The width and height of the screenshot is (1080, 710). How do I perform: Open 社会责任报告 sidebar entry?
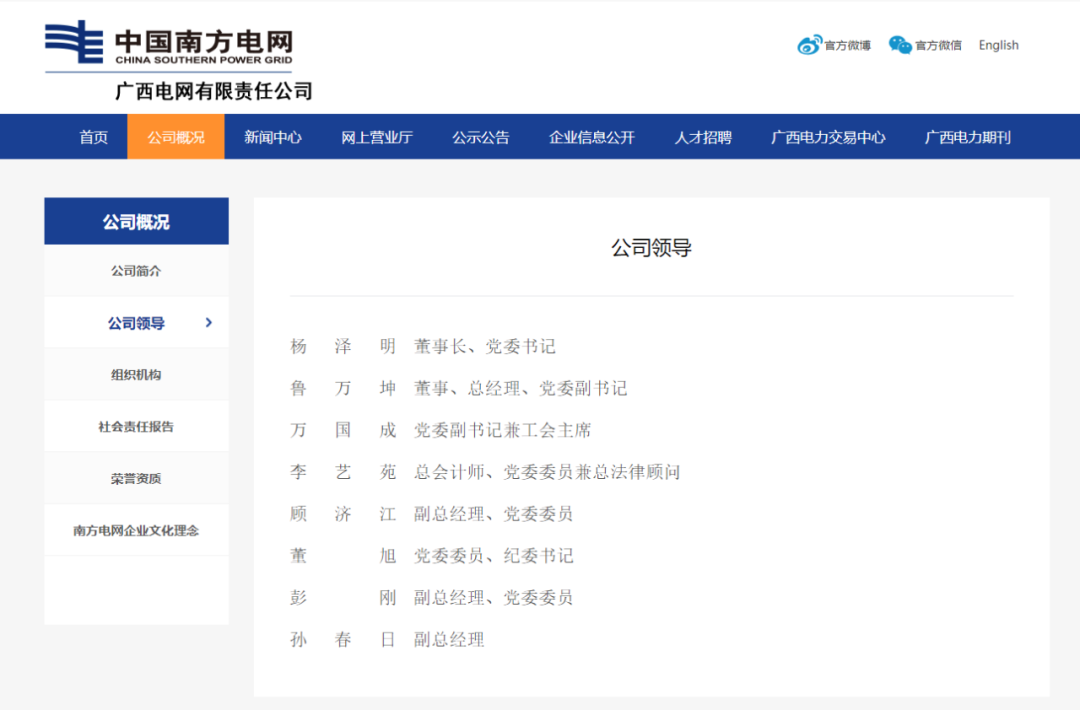pyautogui.click(x=136, y=427)
